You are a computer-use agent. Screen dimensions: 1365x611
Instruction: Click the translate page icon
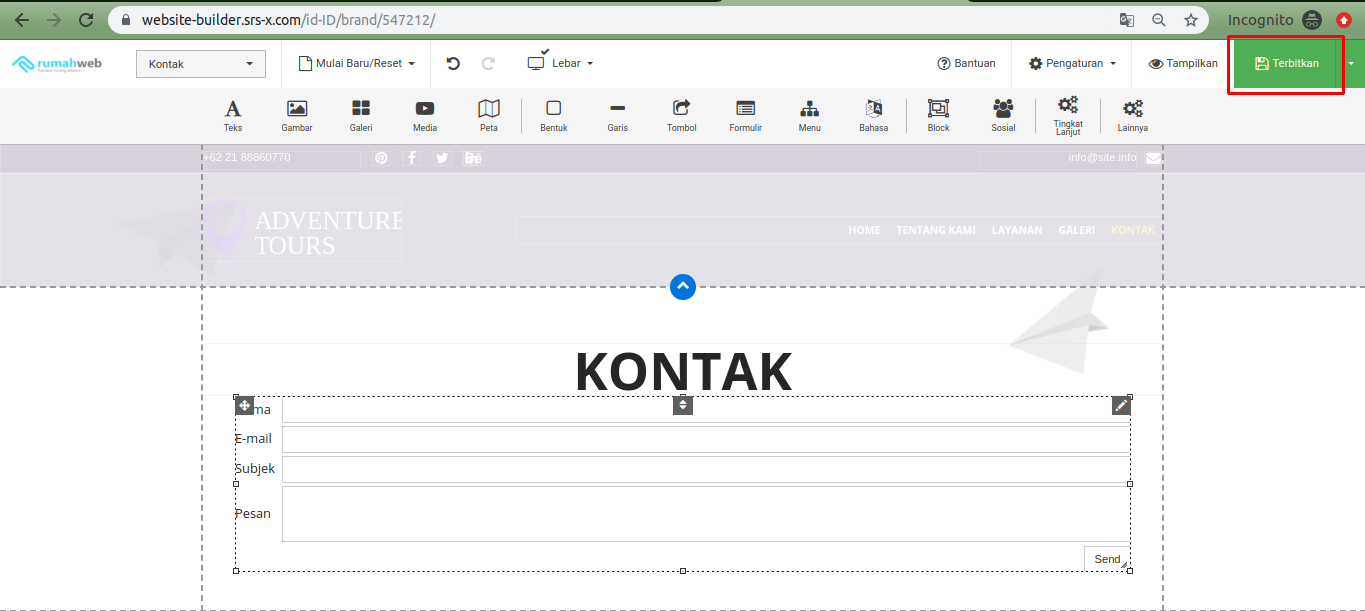pyautogui.click(x=1127, y=19)
